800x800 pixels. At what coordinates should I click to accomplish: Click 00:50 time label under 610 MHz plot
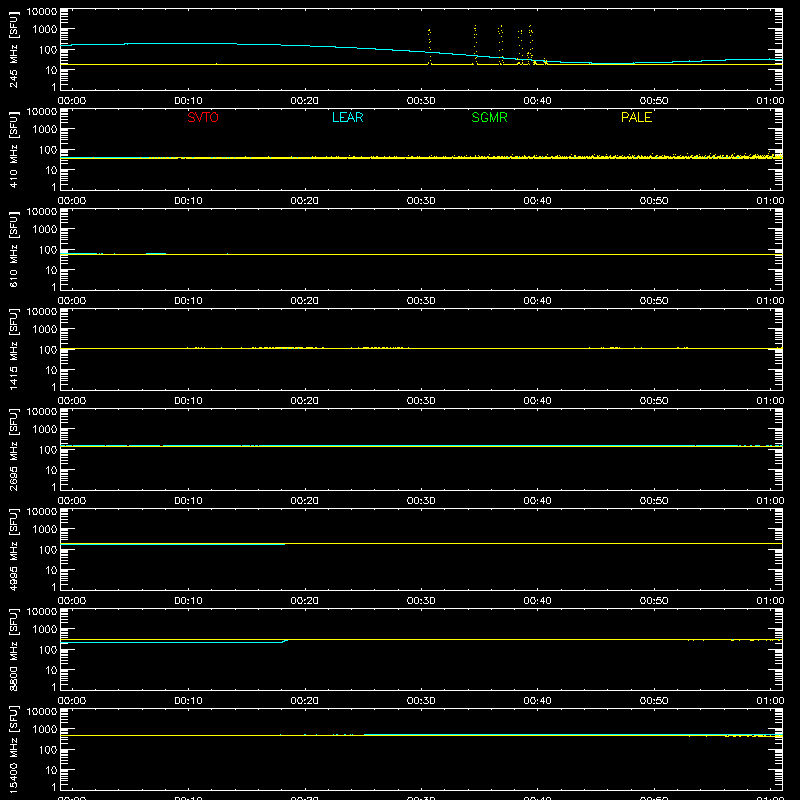[x=654, y=301]
